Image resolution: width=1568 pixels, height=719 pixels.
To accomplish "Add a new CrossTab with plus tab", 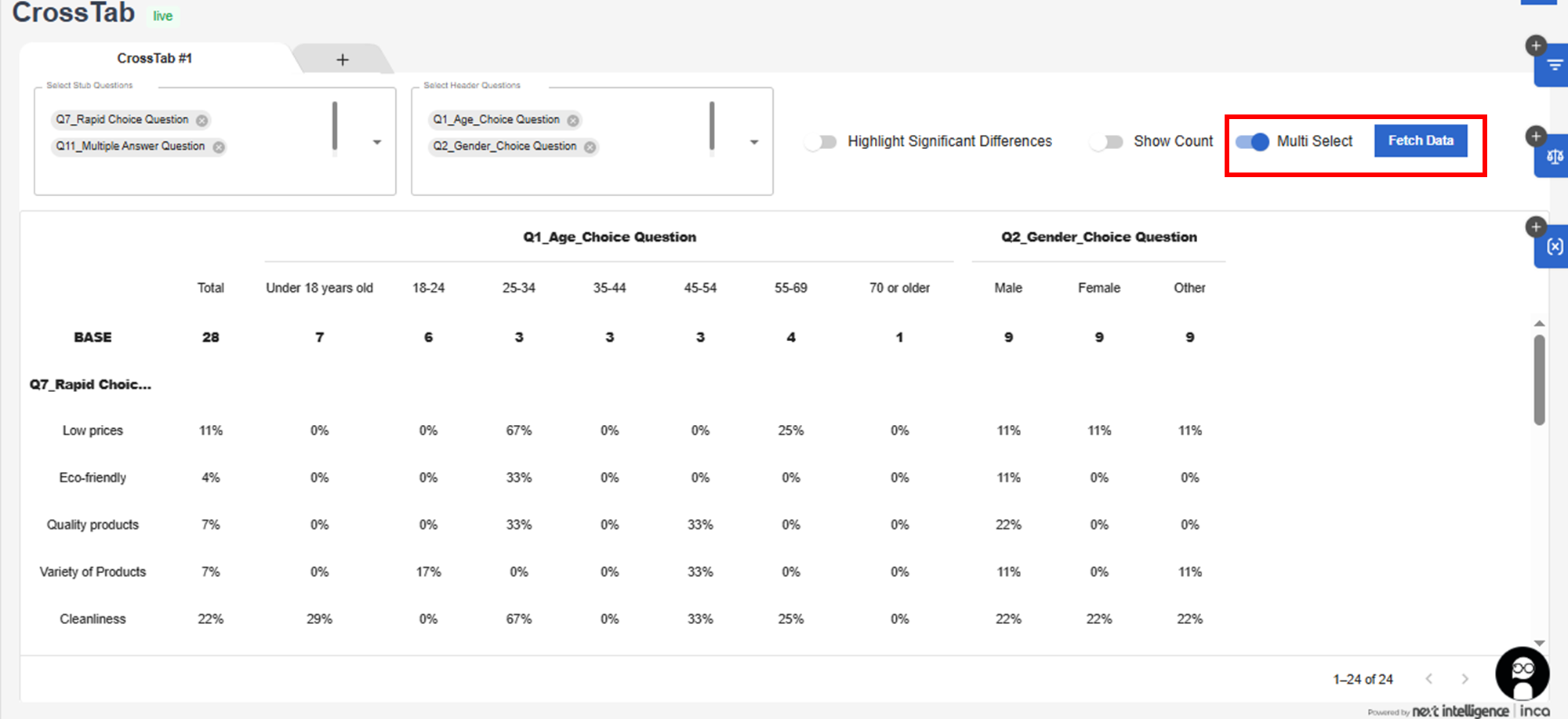I will click(x=343, y=60).
